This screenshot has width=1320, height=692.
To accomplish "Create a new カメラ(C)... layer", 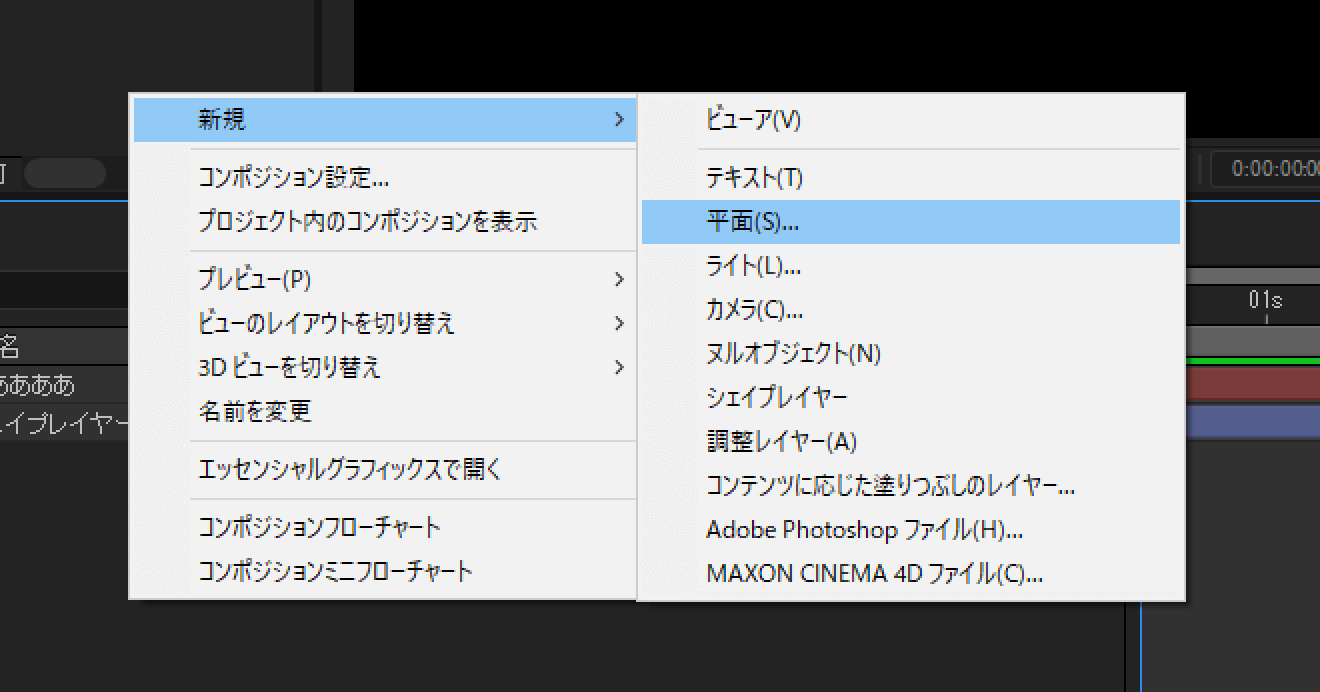I will tap(911, 310).
